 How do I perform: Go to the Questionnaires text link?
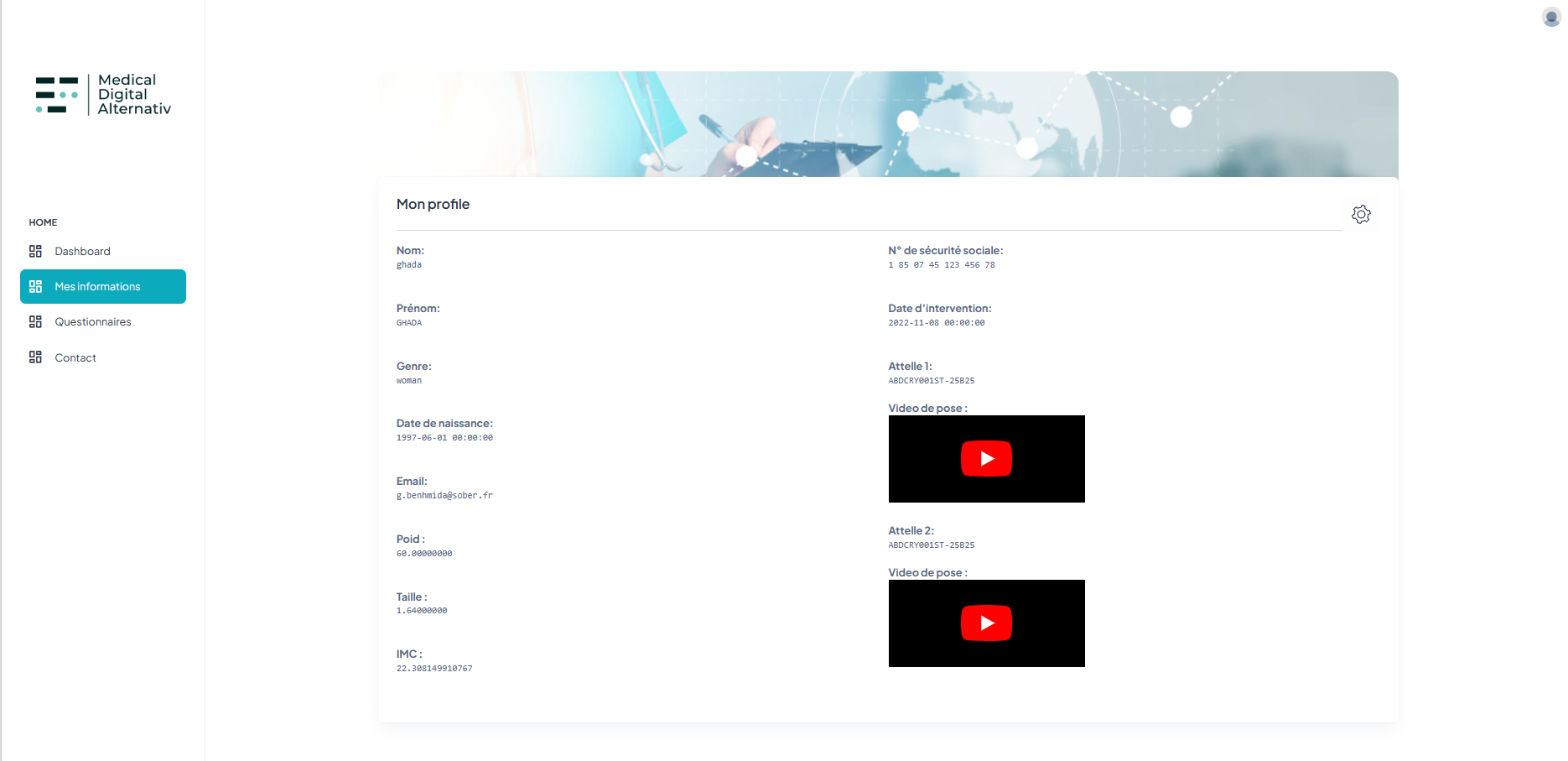click(93, 322)
